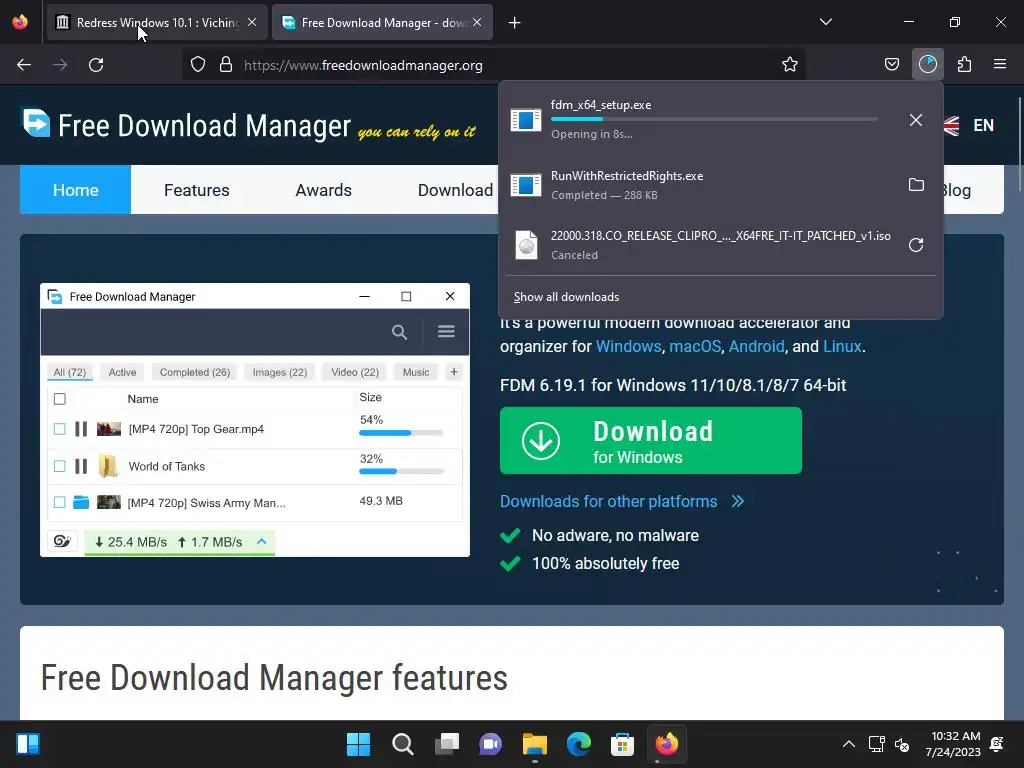Show hidden system tray icons
Image resolution: width=1024 pixels, height=768 pixels.
pyautogui.click(x=848, y=744)
